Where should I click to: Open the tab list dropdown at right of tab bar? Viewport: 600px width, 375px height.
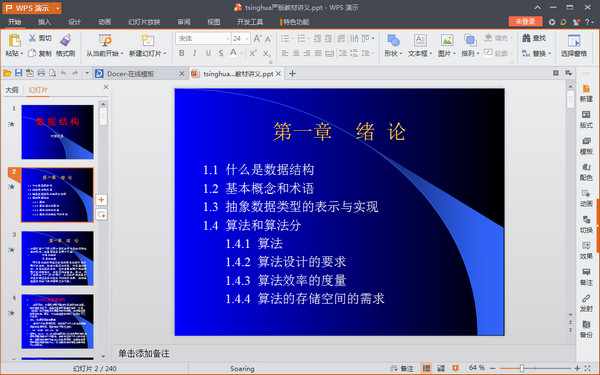point(569,73)
